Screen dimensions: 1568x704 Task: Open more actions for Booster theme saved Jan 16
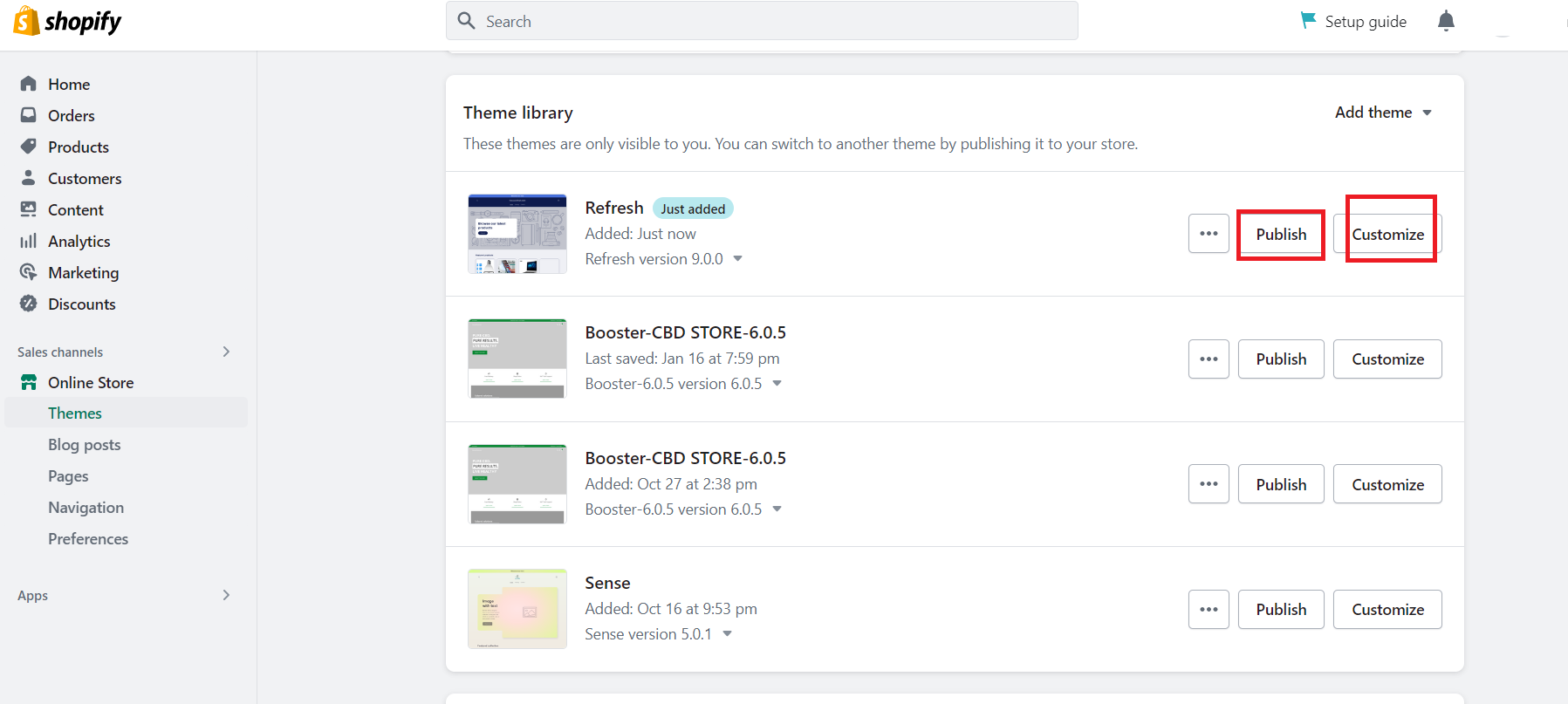(x=1209, y=359)
